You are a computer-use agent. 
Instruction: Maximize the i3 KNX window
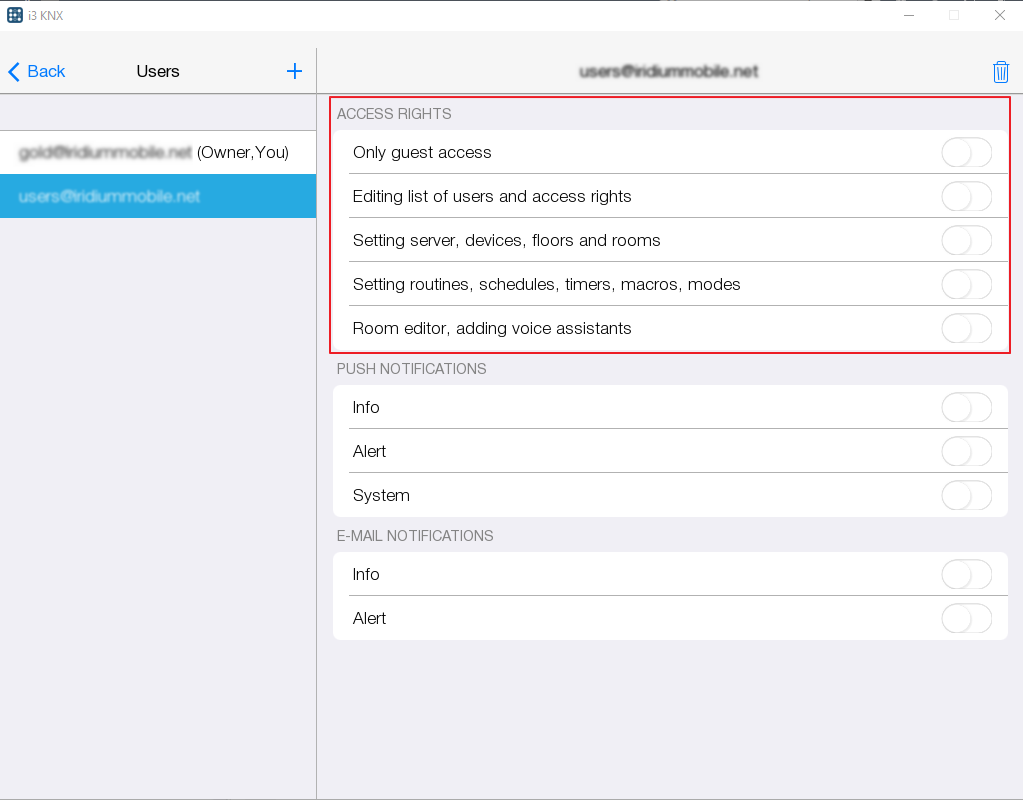point(953,15)
